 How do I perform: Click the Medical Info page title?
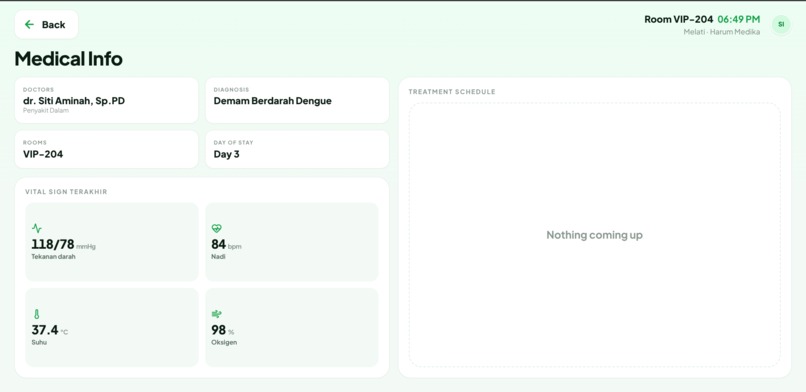pos(68,59)
